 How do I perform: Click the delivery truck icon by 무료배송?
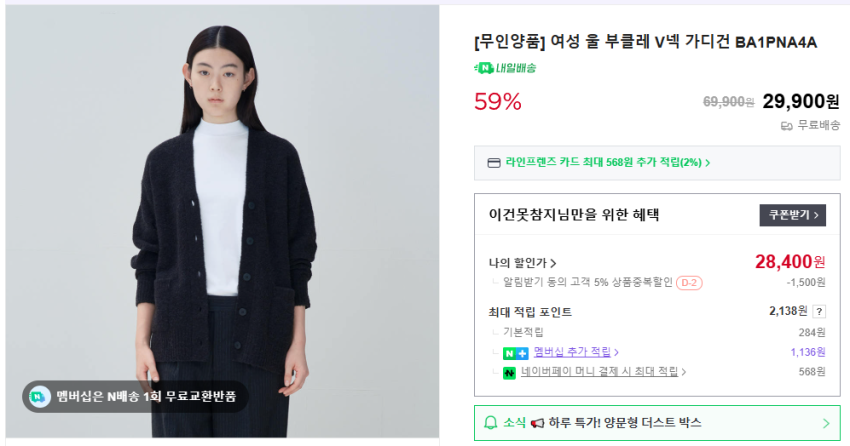click(786, 126)
